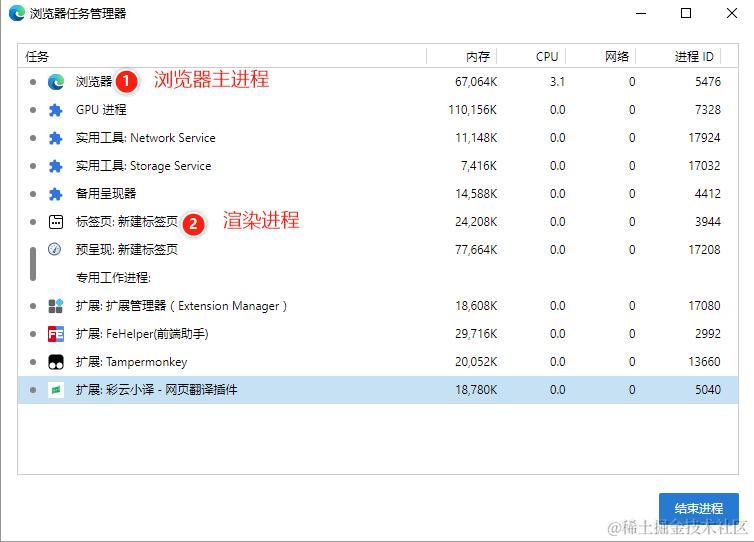Image resolution: width=754 pixels, height=542 pixels.
Task: Click process ID 17924
Action: tap(704, 138)
